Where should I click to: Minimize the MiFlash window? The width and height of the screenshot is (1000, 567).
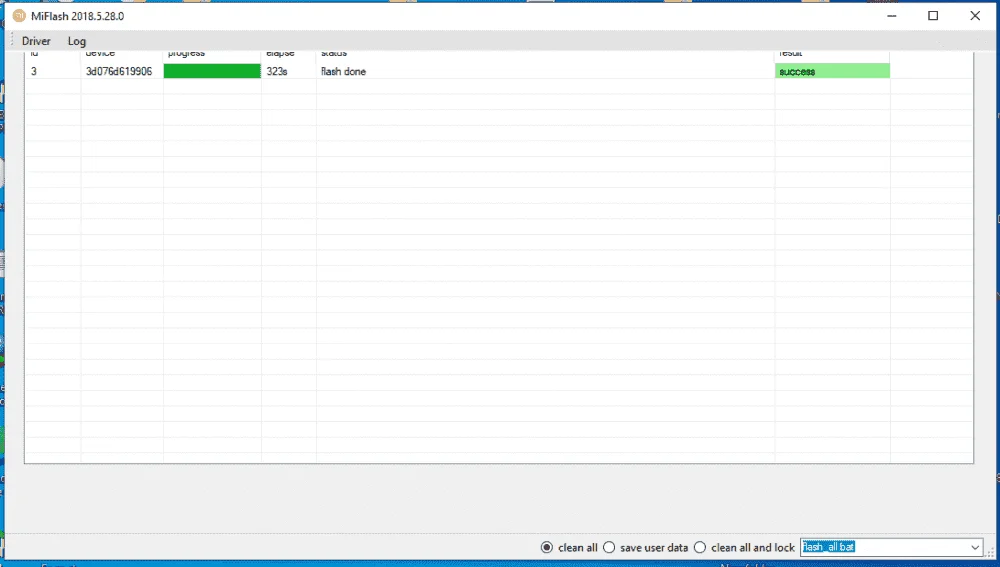click(x=892, y=16)
